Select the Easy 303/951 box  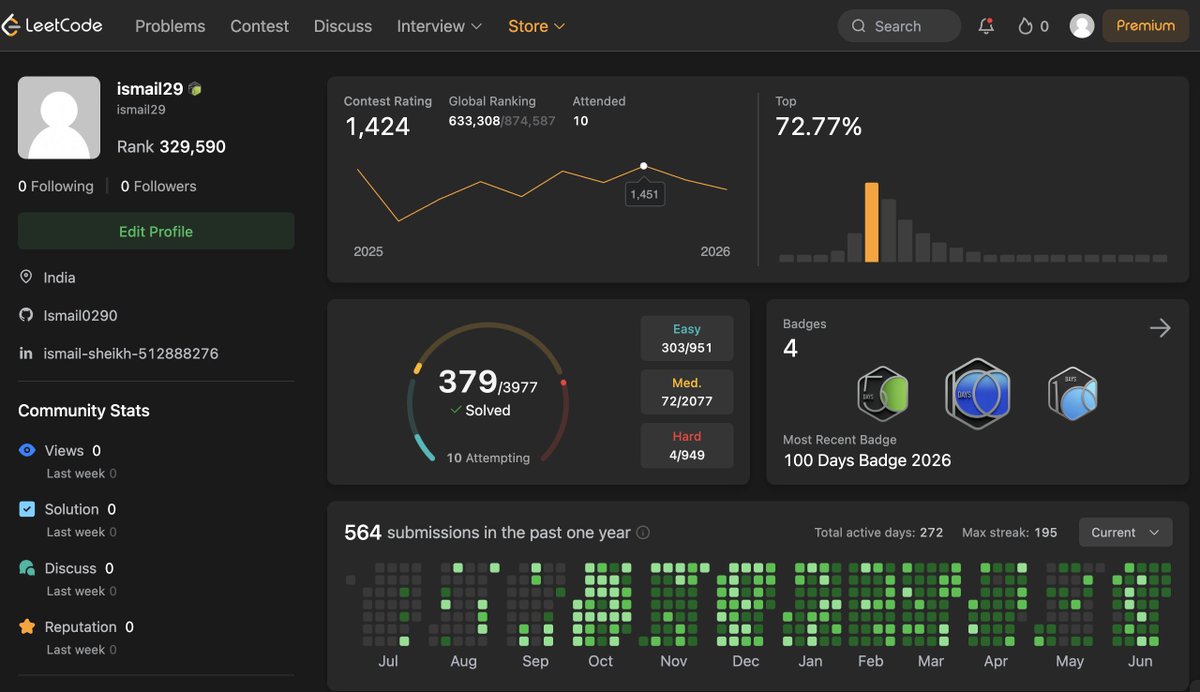click(687, 338)
